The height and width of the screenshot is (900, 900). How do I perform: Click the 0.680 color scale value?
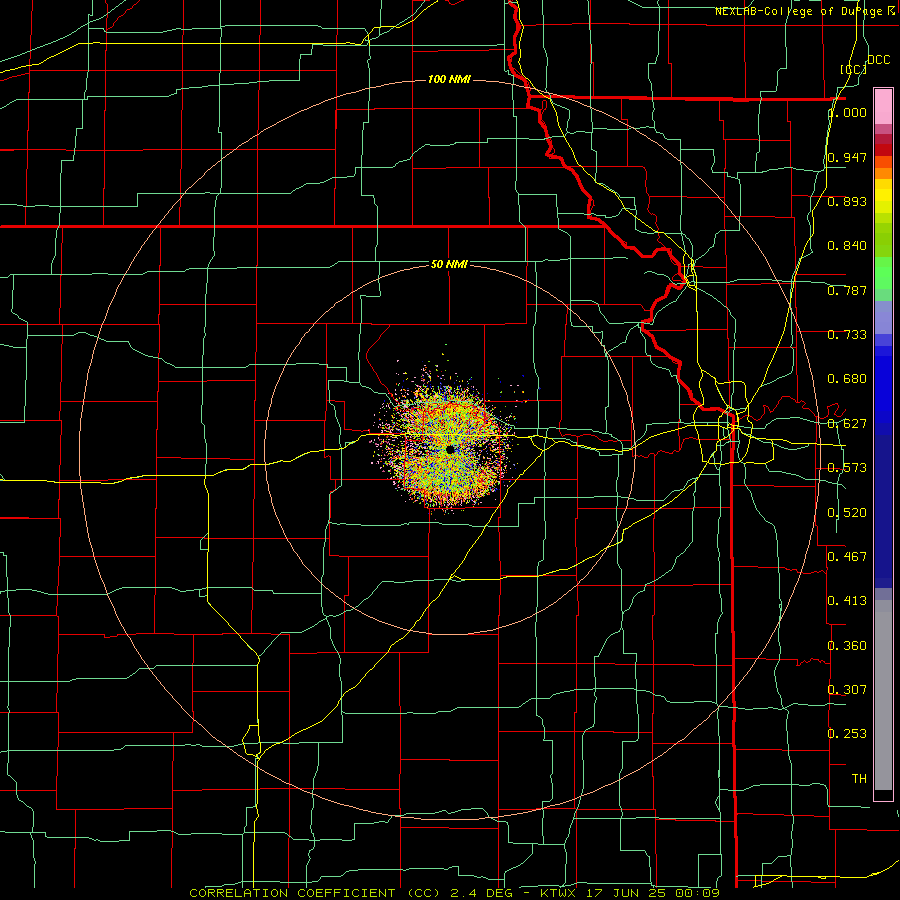tap(847, 379)
